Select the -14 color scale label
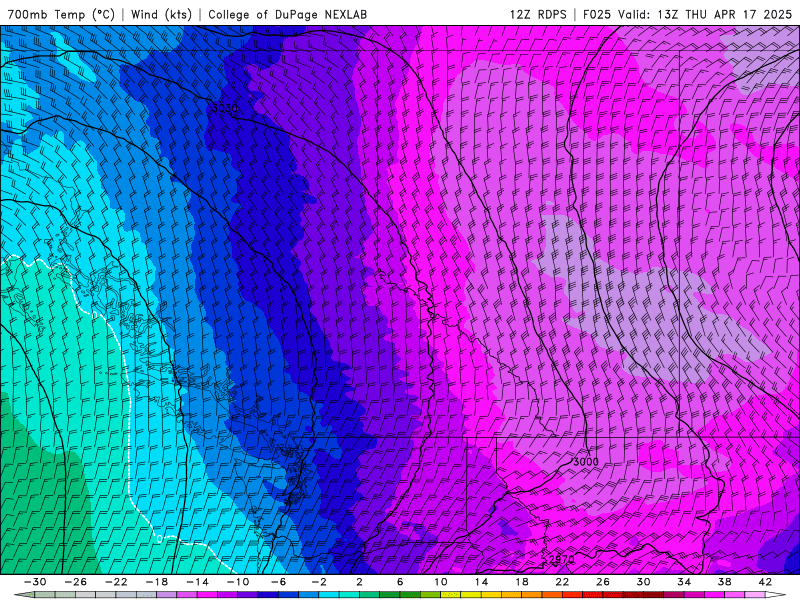Viewport: 800px width, 600px height. click(x=197, y=582)
